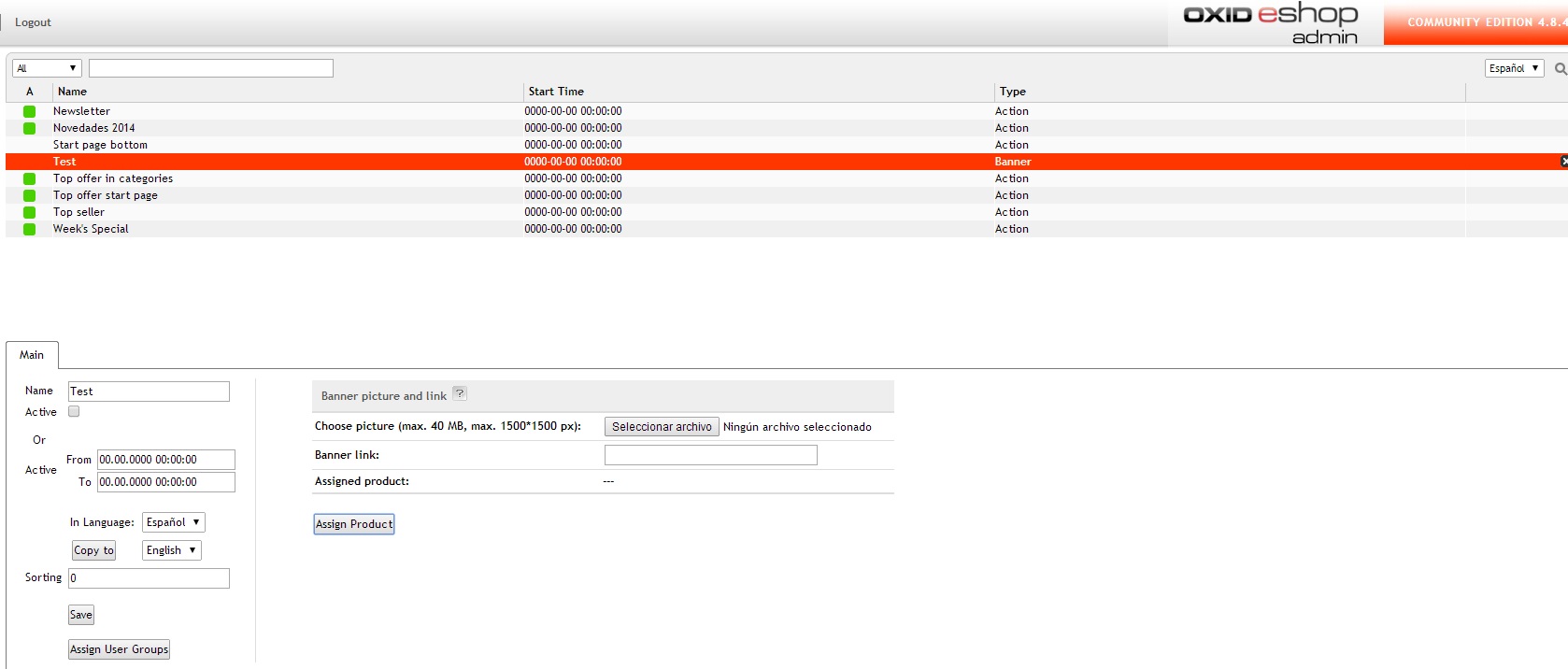Click the OXID eShop admin logo
Image resolution: width=1568 pixels, height=669 pixels.
point(1271,23)
